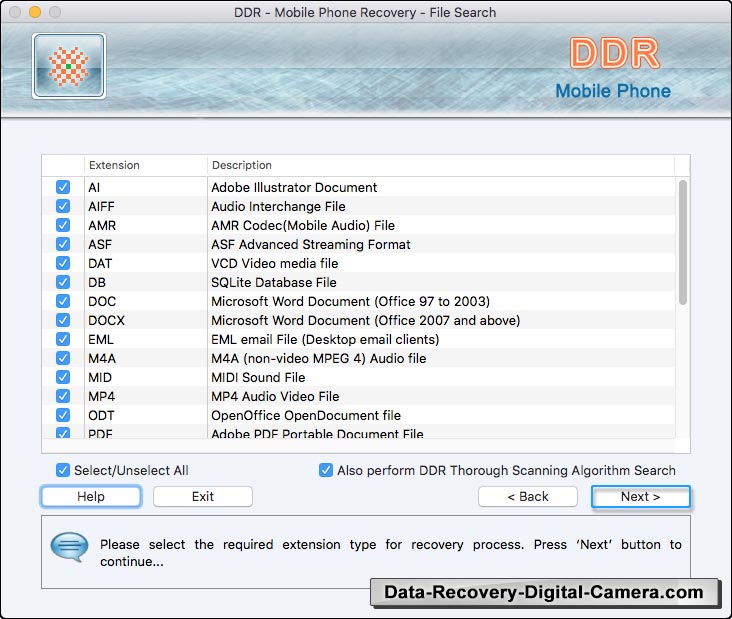Uncheck the DOCX extension checkbox

click(x=63, y=320)
